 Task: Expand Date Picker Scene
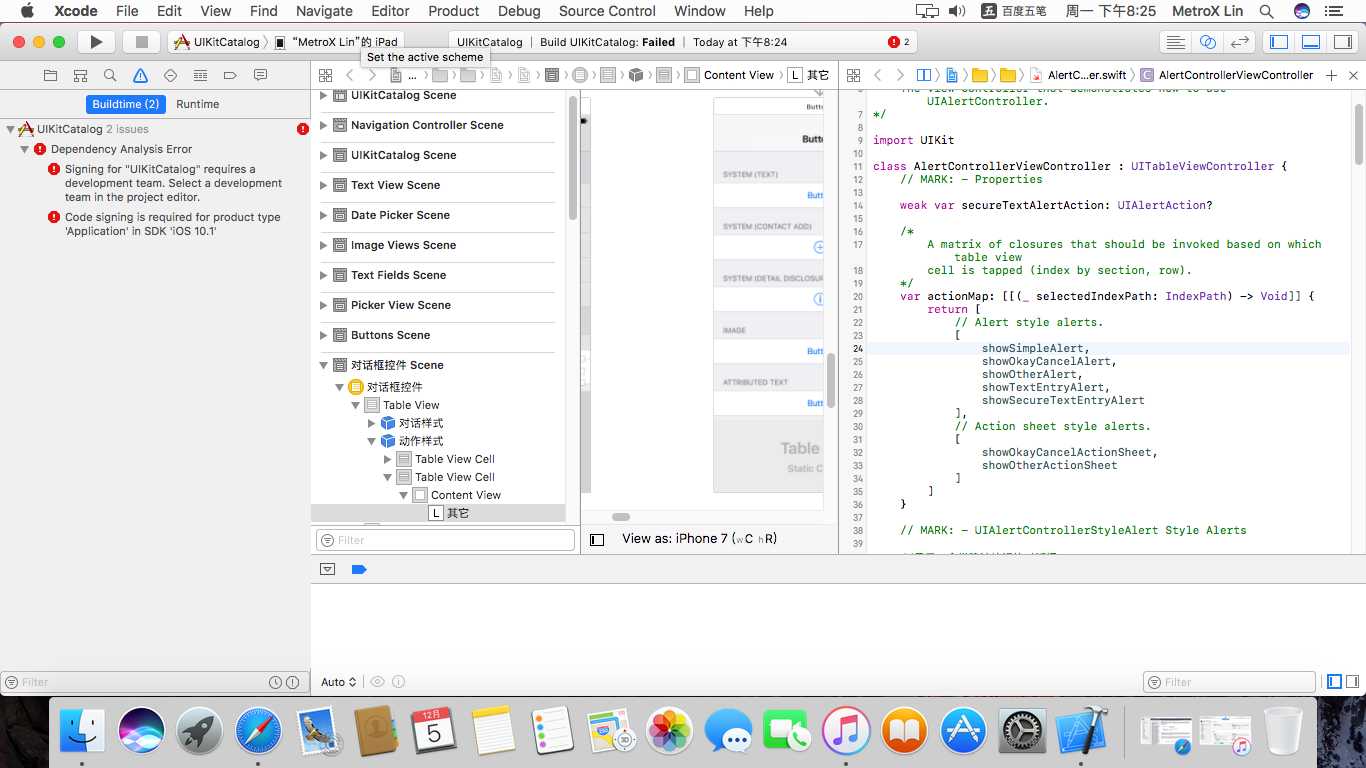click(323, 215)
